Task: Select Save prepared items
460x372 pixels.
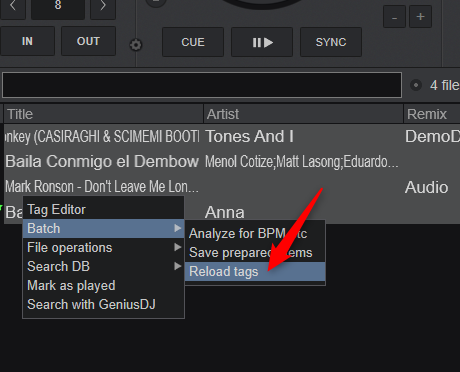Action: tap(255, 253)
